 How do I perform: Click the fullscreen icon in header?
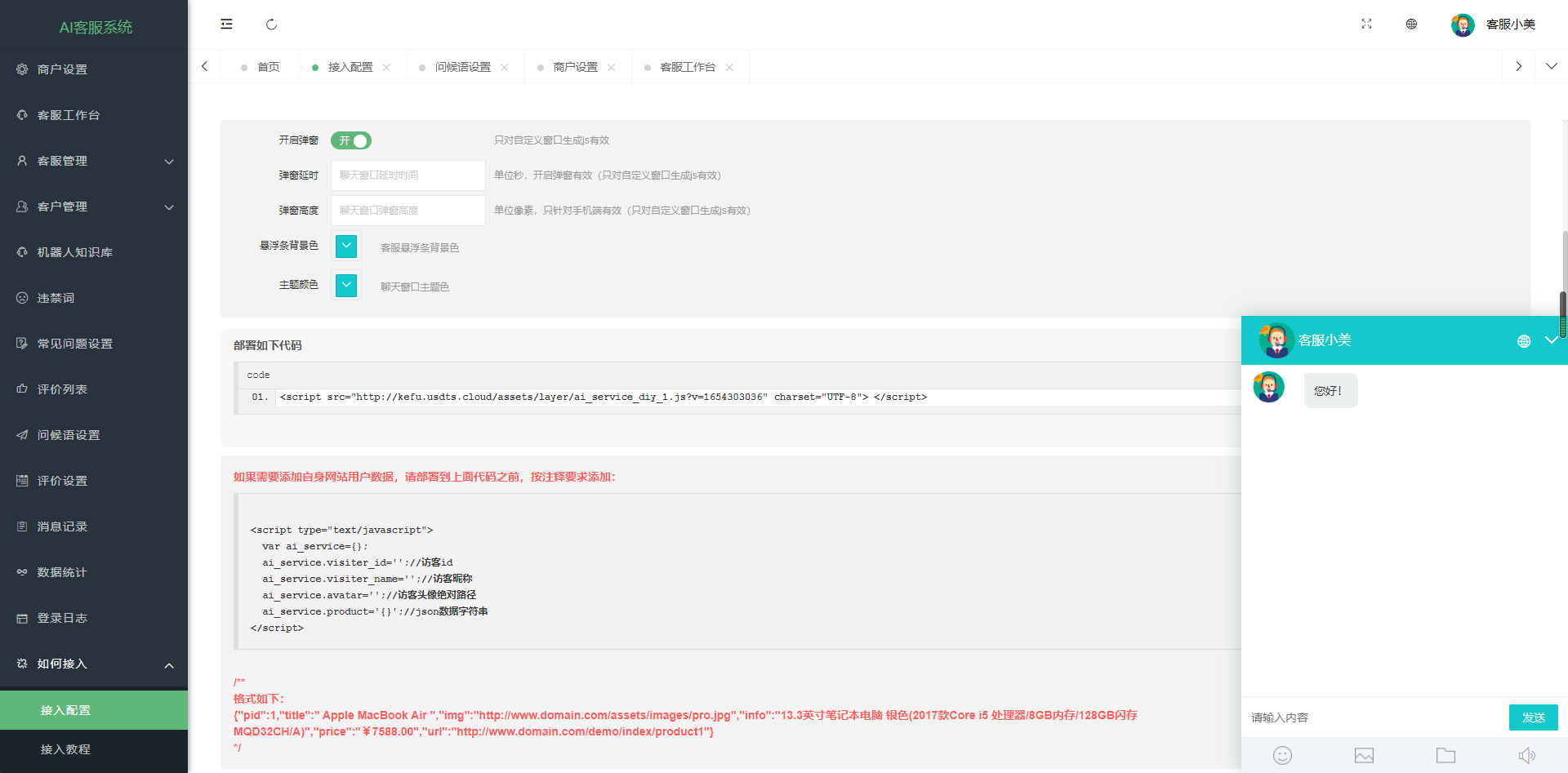click(1366, 24)
